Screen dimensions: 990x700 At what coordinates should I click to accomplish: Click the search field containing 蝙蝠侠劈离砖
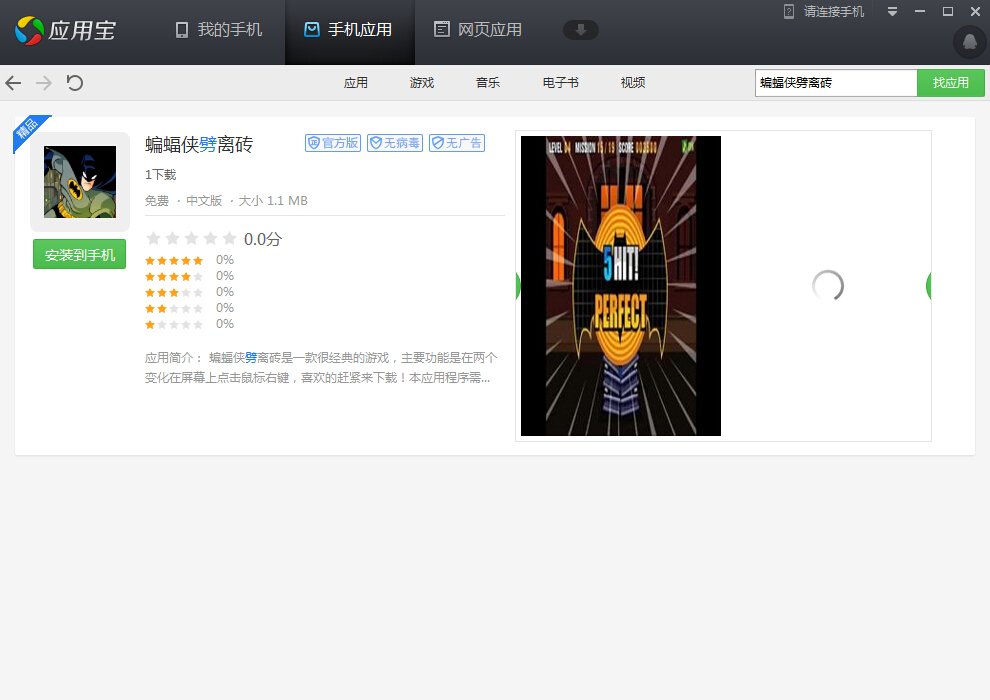[836, 83]
